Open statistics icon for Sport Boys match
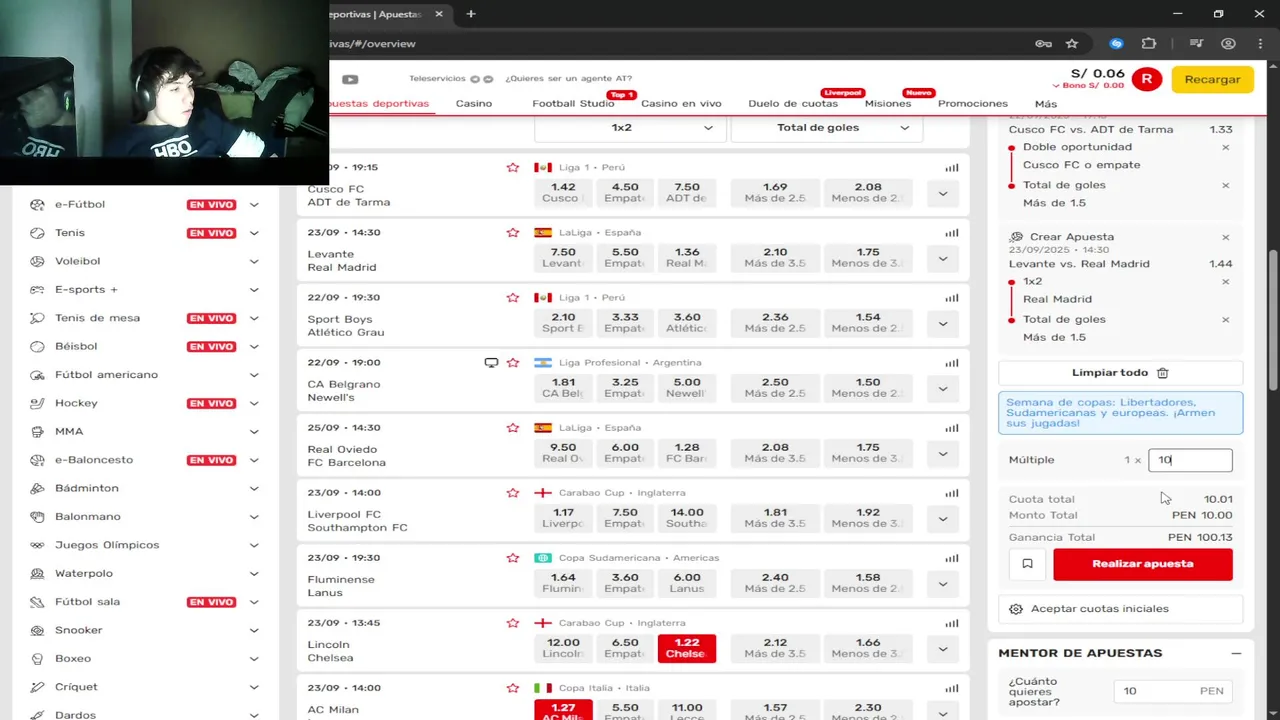Image resolution: width=1280 pixels, height=720 pixels. coord(951,297)
